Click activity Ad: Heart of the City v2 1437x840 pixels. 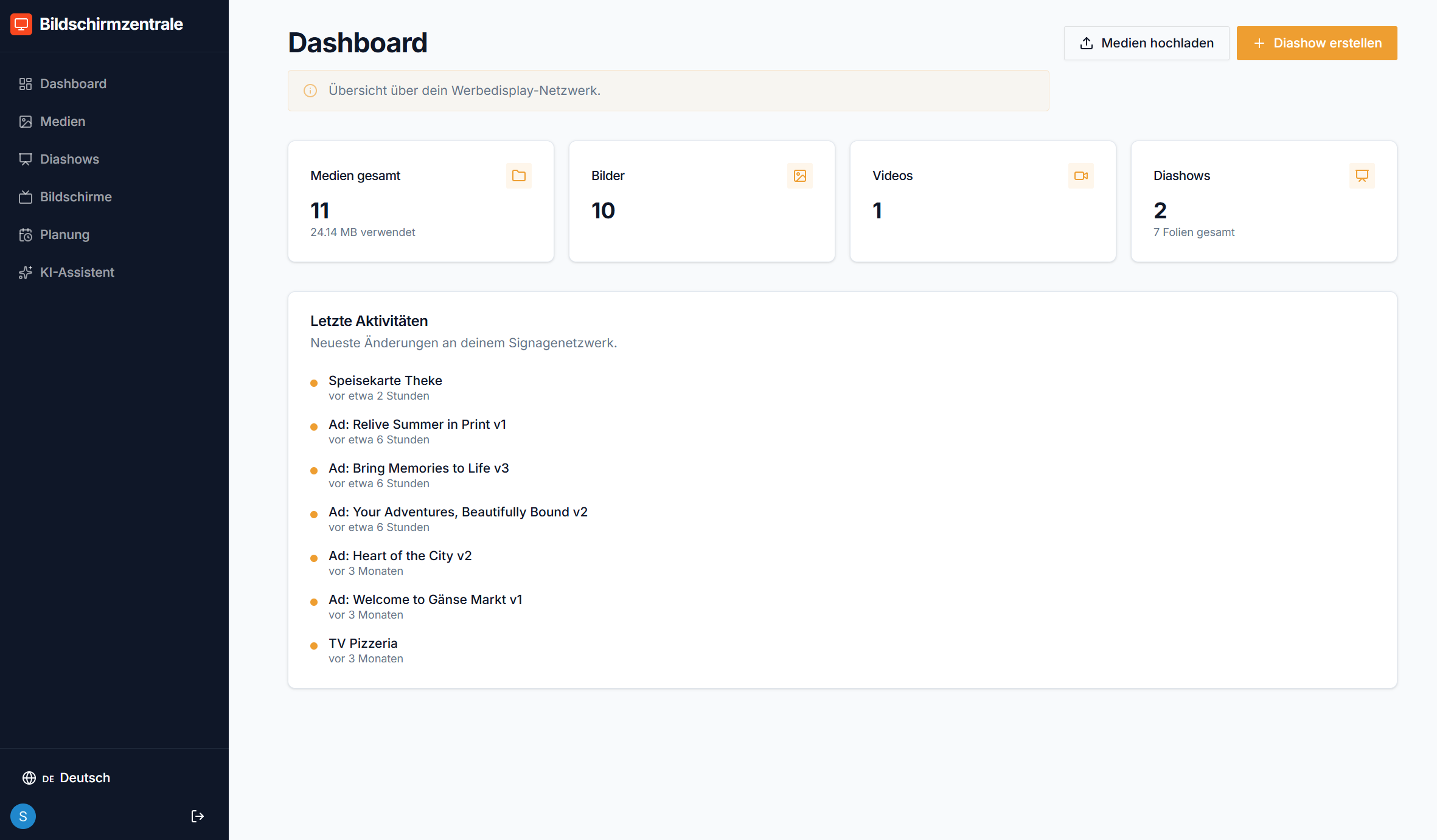pyautogui.click(x=400, y=556)
